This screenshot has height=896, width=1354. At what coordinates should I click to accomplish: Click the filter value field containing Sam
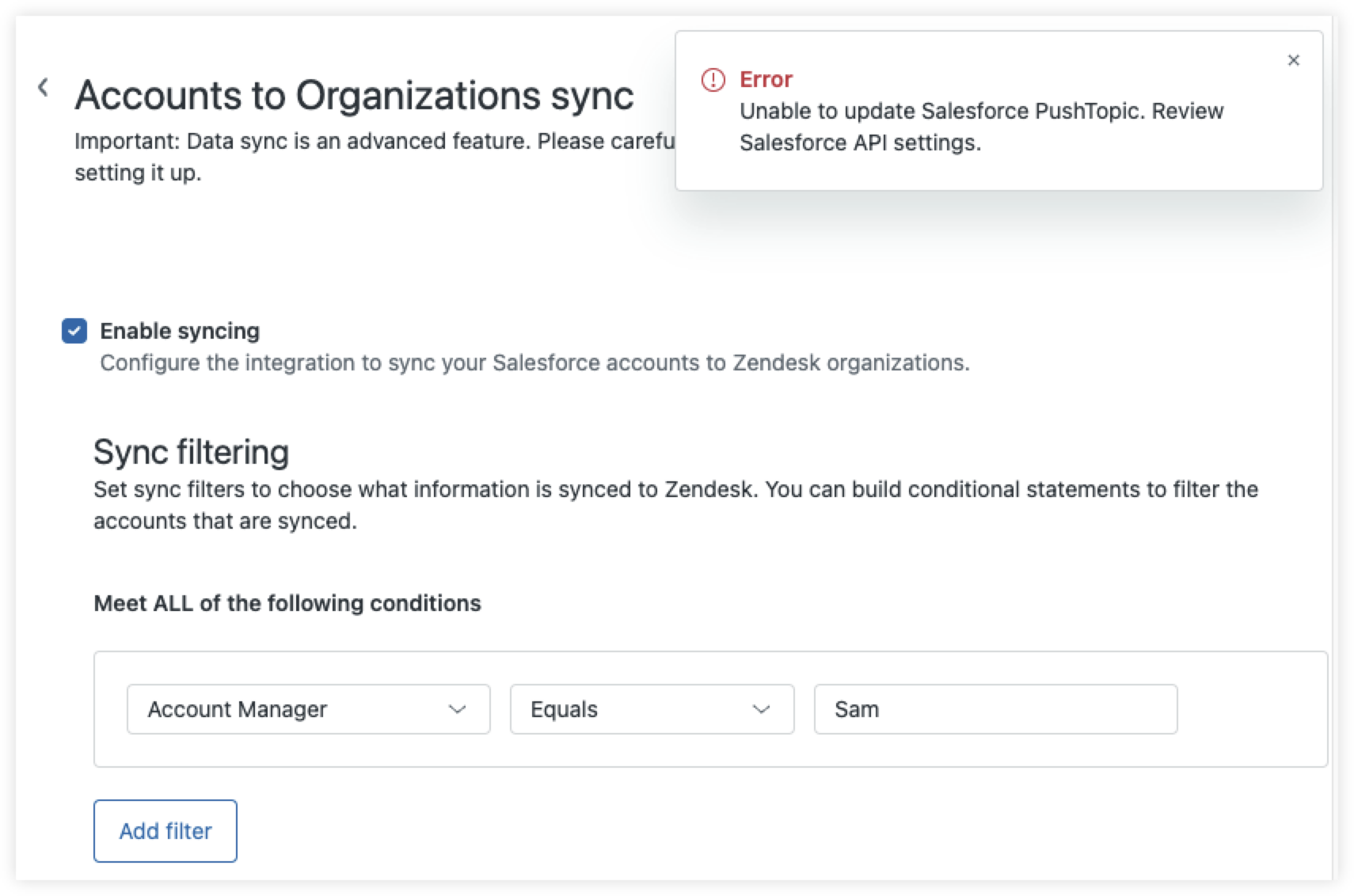995,709
